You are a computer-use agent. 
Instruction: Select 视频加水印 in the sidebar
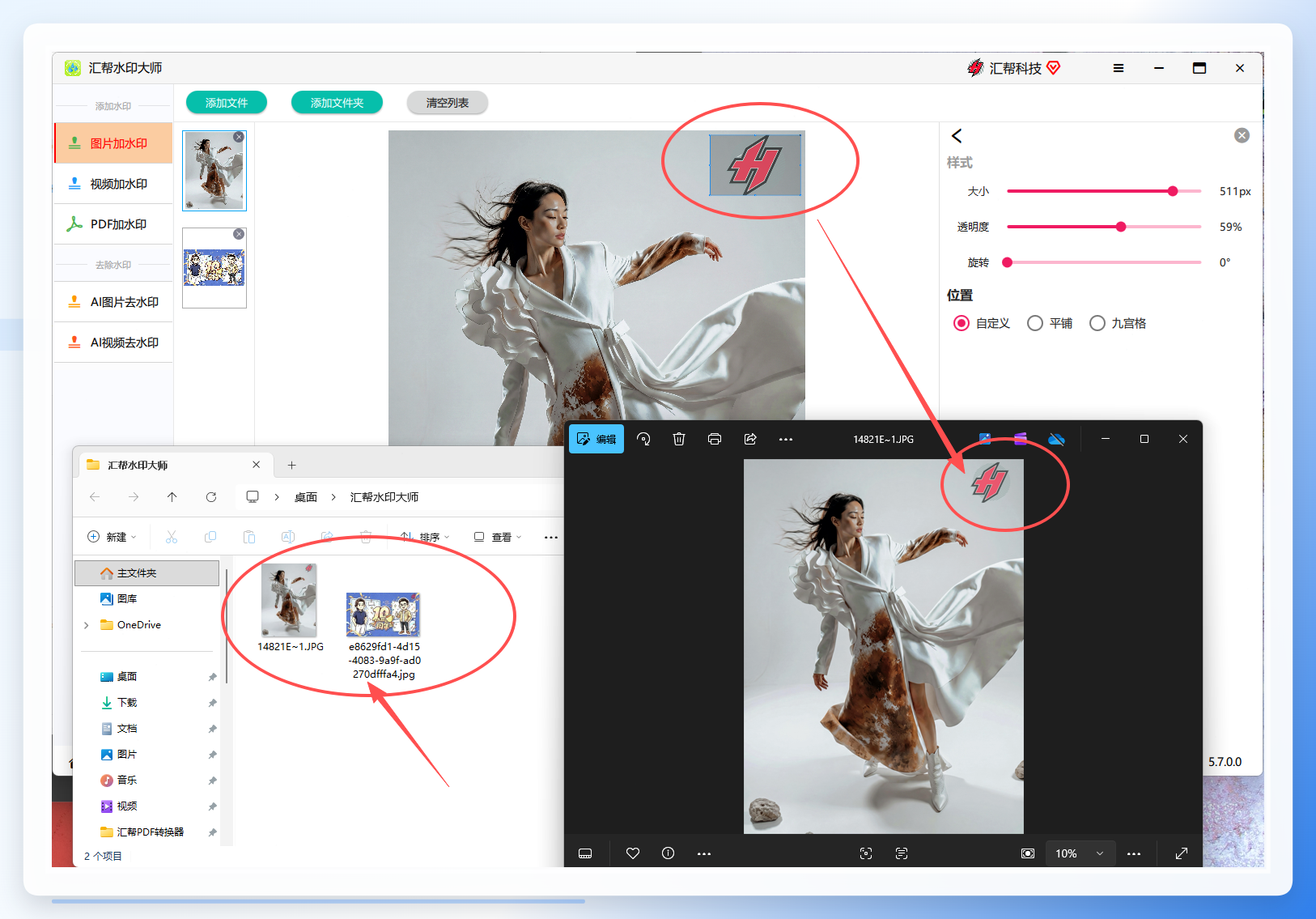[x=113, y=184]
